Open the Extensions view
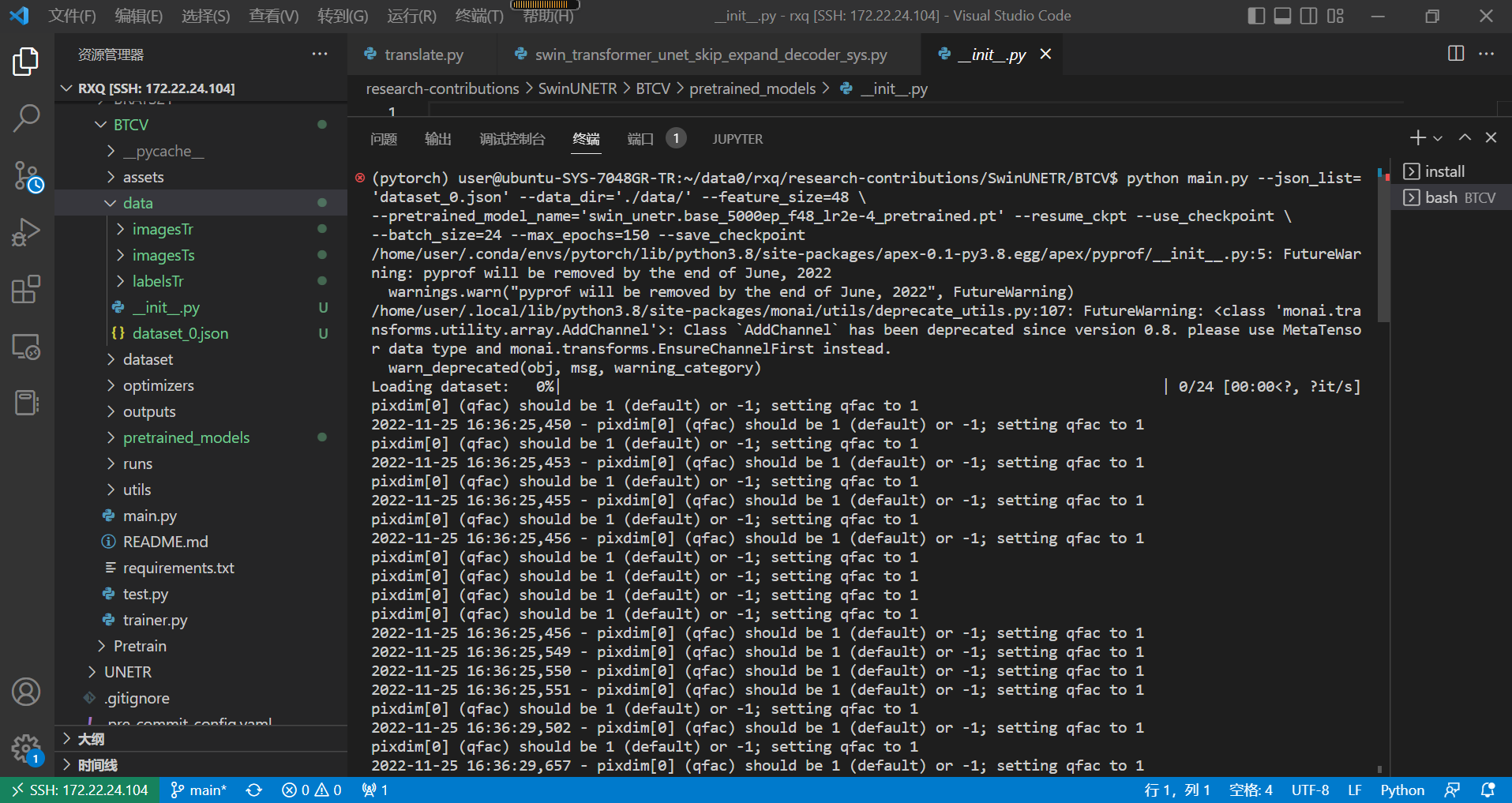The image size is (1512, 803). tap(26, 289)
